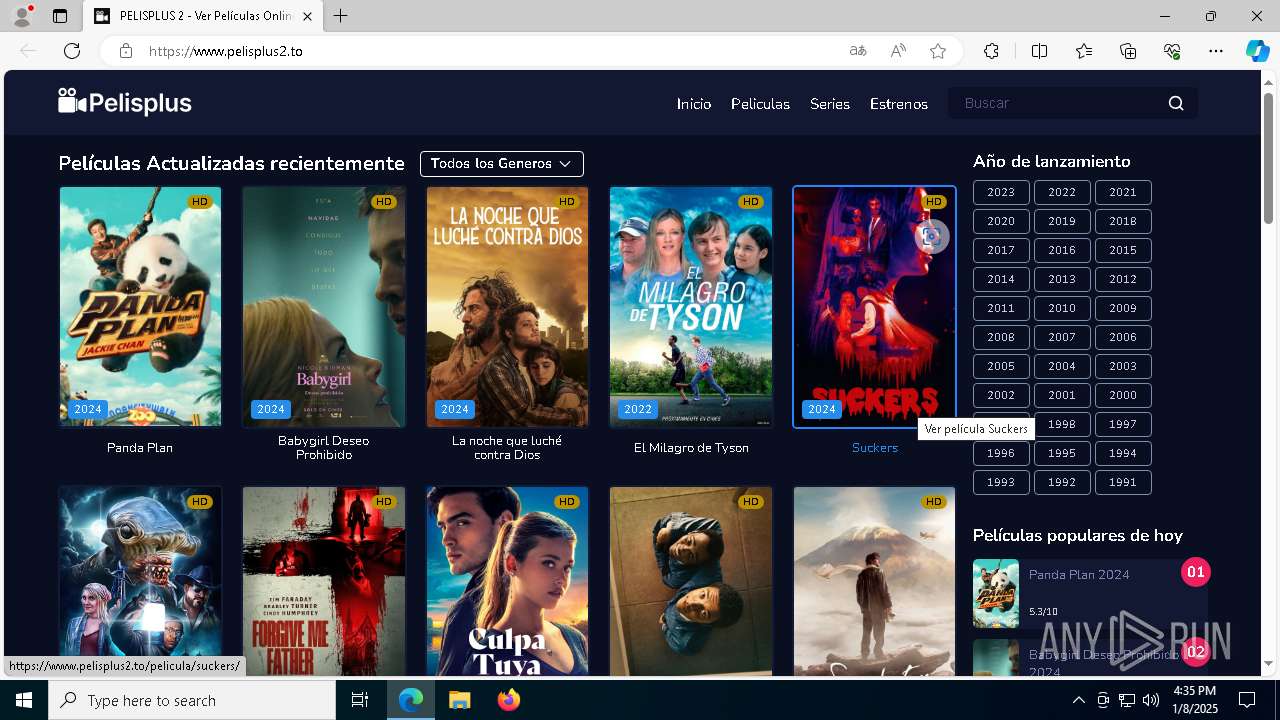This screenshot has height=720, width=1280.
Task: Filter by year 2021
Action: click(1123, 192)
